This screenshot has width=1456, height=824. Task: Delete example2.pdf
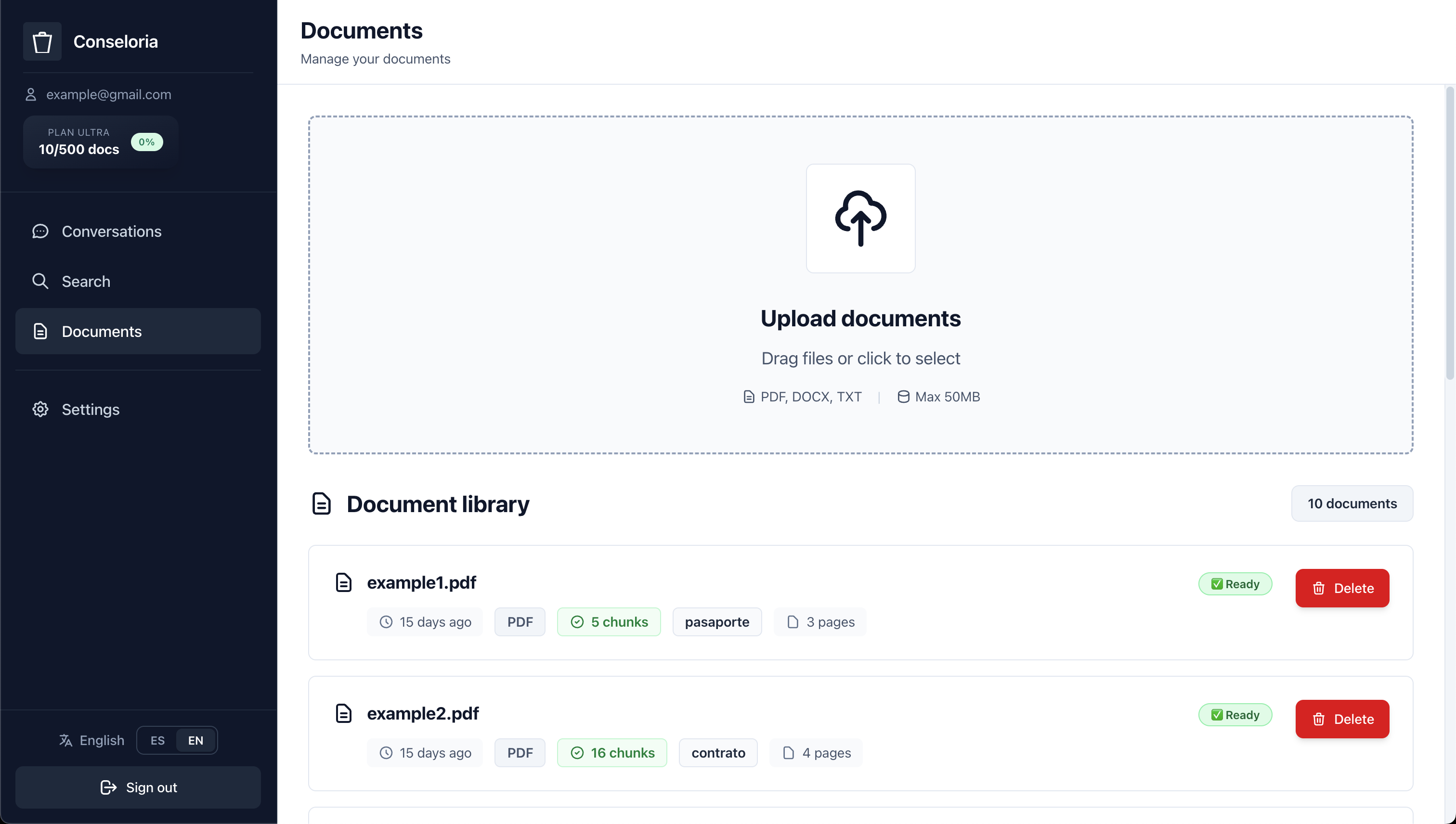click(1342, 719)
